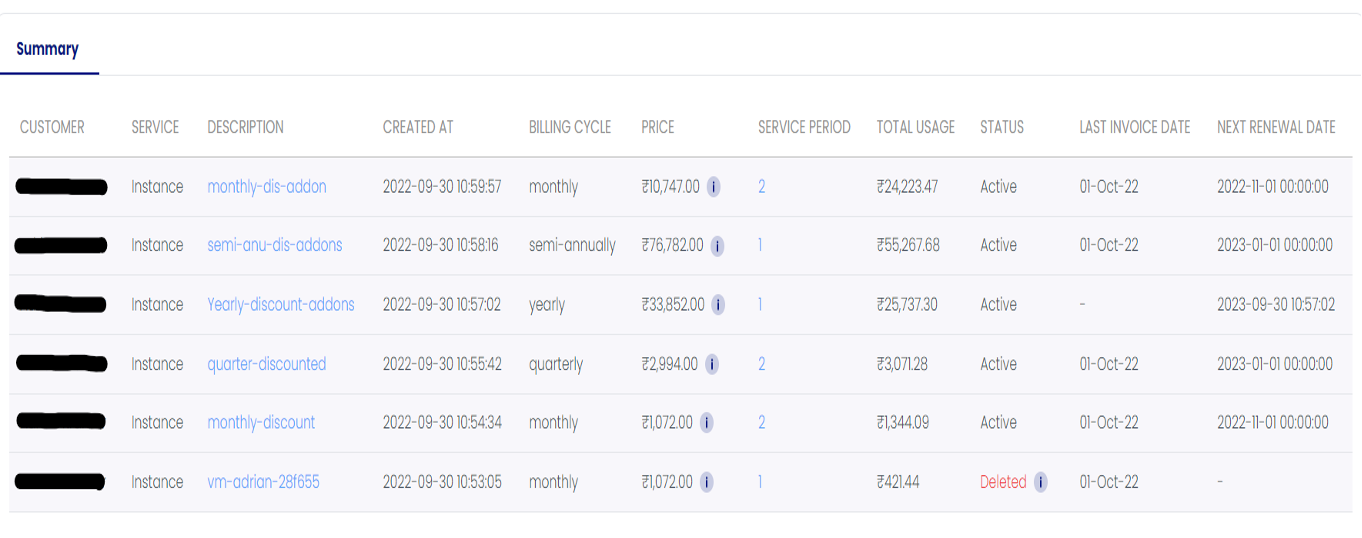Click the Billing Cycle column header

[x=570, y=127]
